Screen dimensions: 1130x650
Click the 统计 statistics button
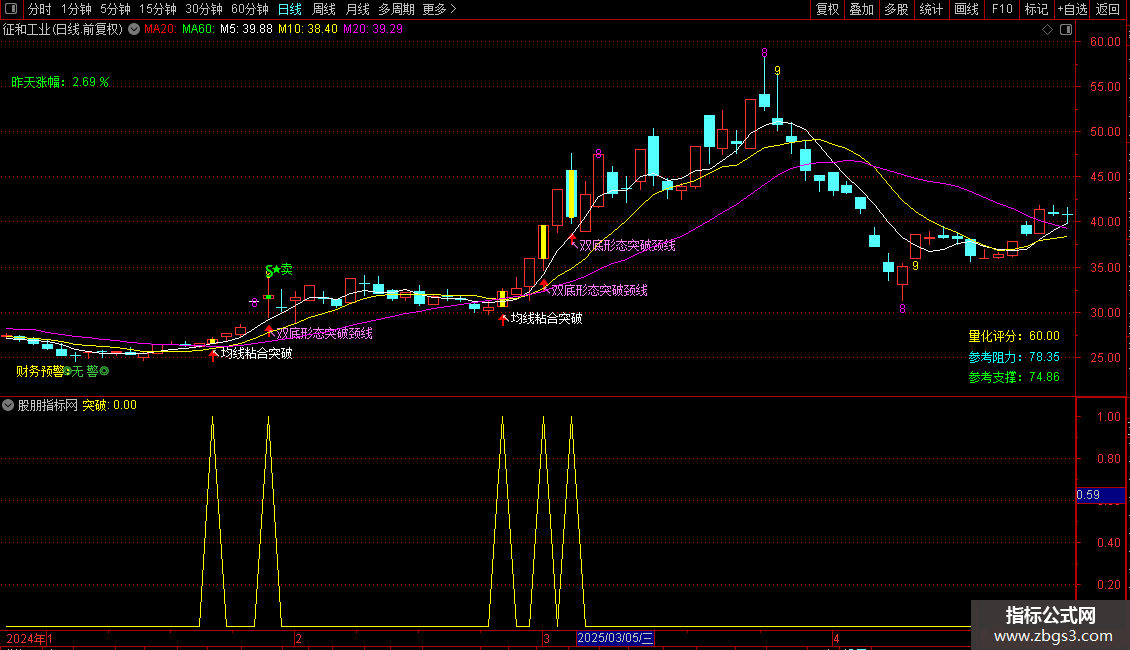click(x=930, y=9)
